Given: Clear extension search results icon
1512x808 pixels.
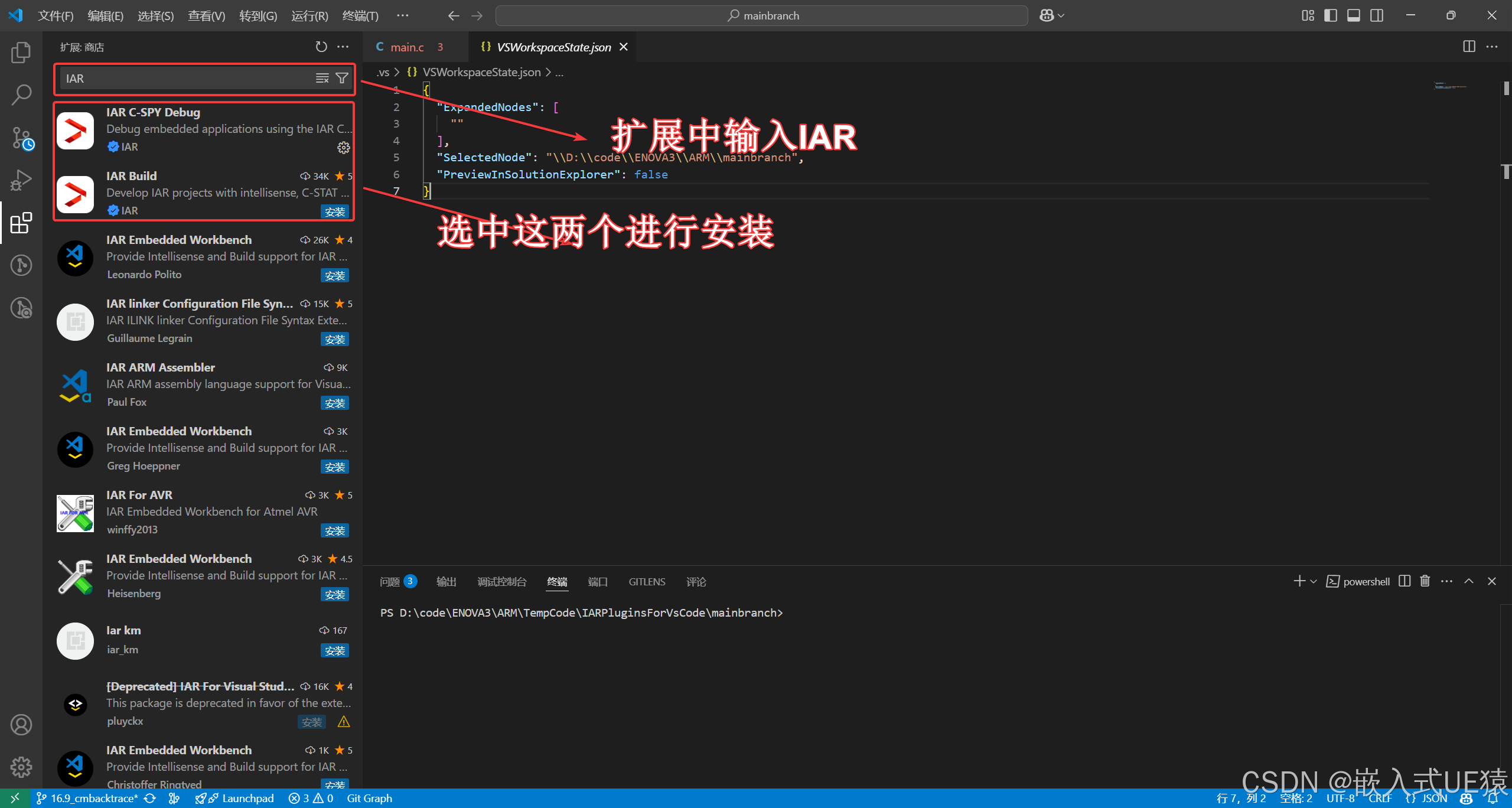Looking at the screenshot, I should tap(322, 78).
